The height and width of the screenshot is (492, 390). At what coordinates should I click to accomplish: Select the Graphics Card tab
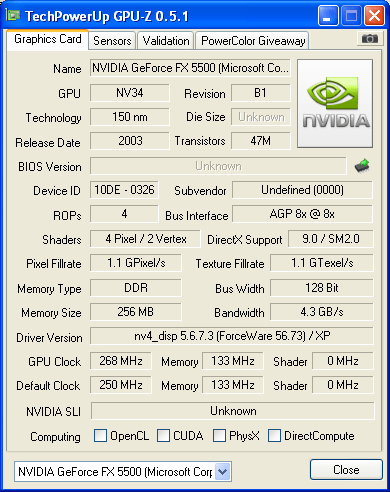[47, 39]
